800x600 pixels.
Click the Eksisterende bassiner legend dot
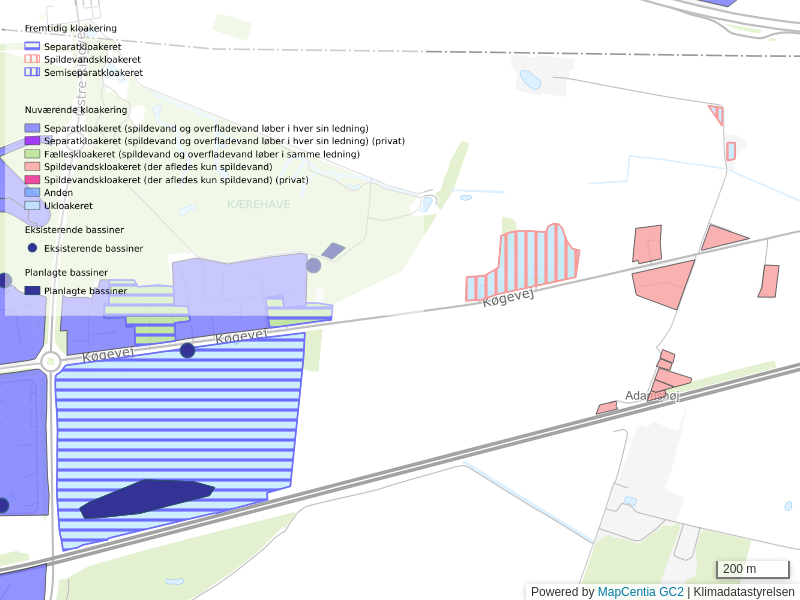(x=32, y=247)
